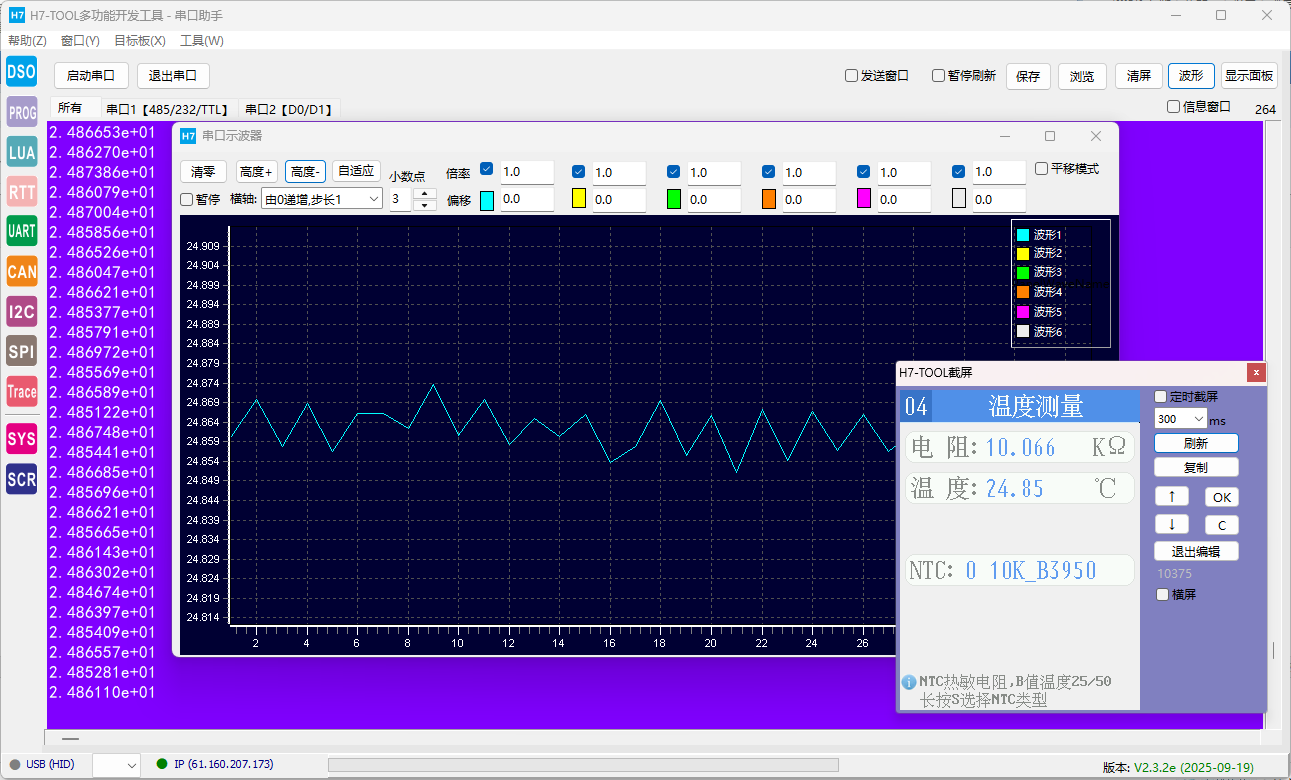The image size is (1291, 780).
Task: Click the 退出编辑 button
Action: [x=1196, y=551]
